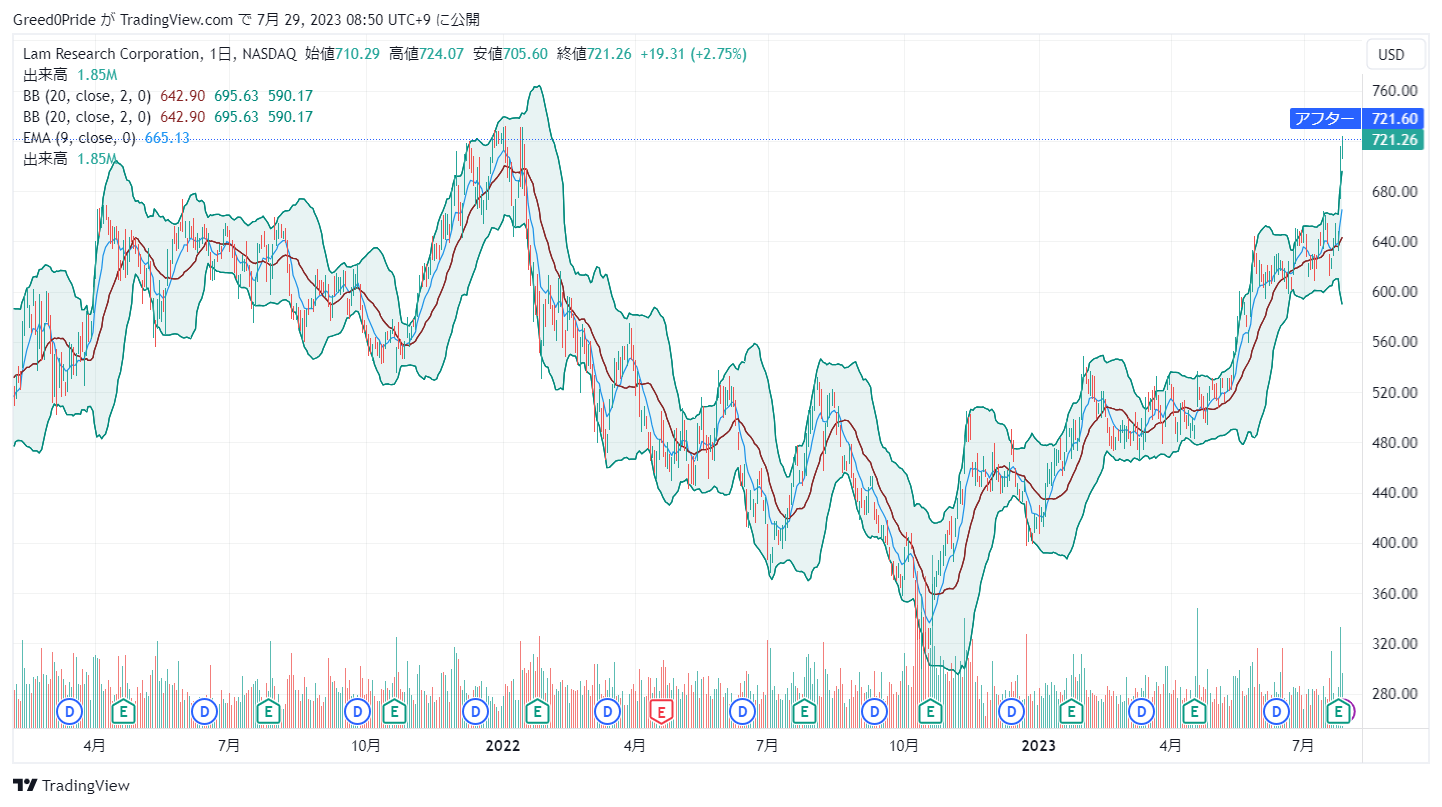The width and height of the screenshot is (1442, 807).
Task: Click the EMA (9, close, 0) indicator legend
Action: point(79,138)
